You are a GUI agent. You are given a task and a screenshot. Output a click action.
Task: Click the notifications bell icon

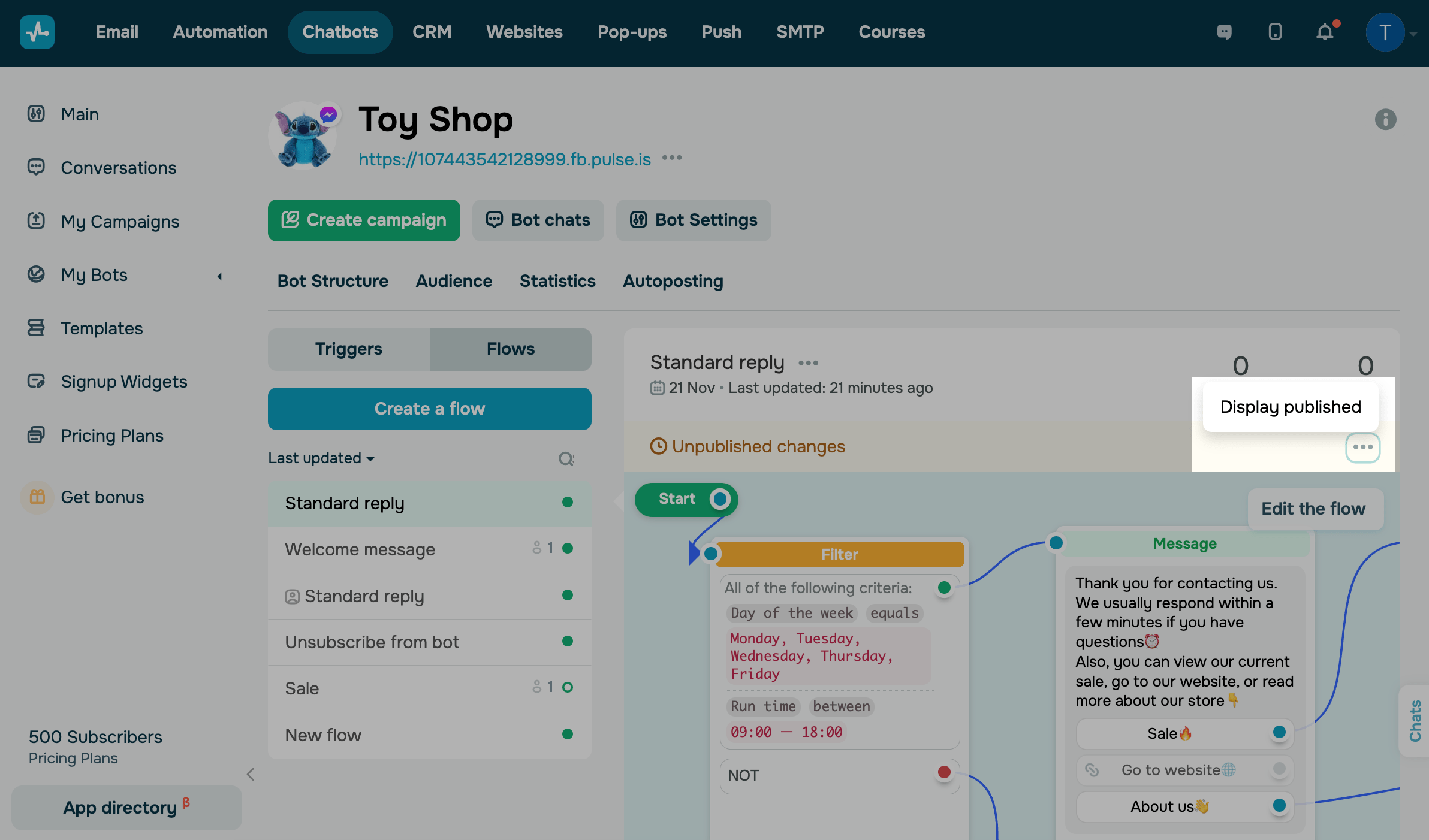point(1325,32)
